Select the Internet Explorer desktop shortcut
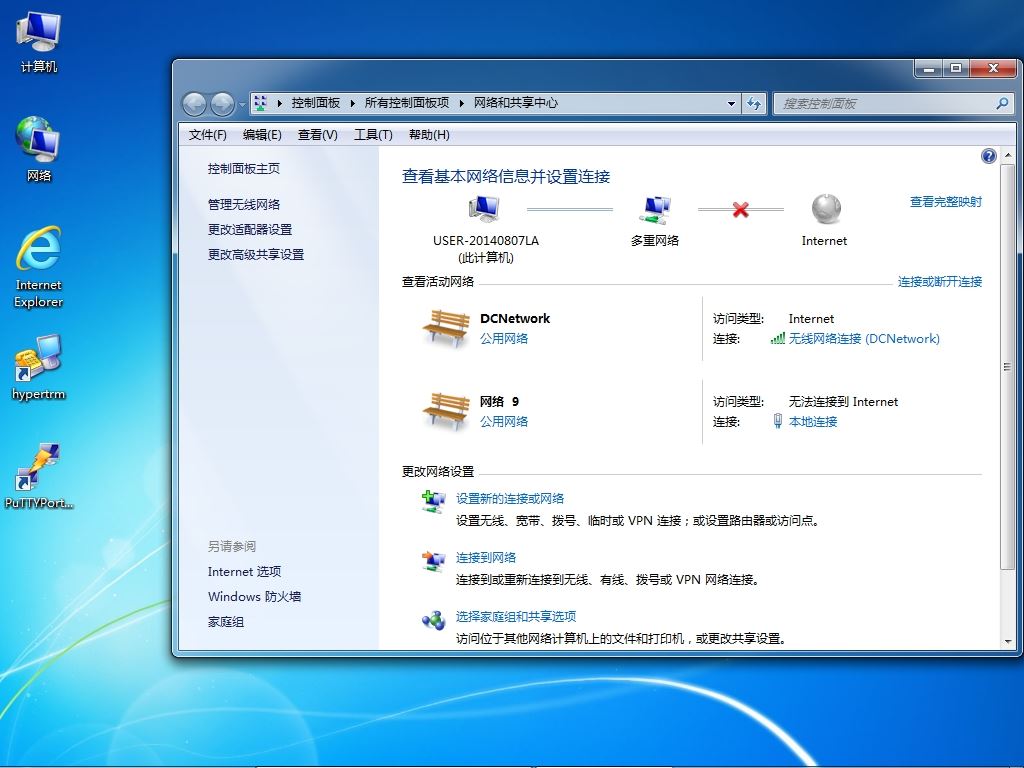This screenshot has width=1024, height=768. 39,266
